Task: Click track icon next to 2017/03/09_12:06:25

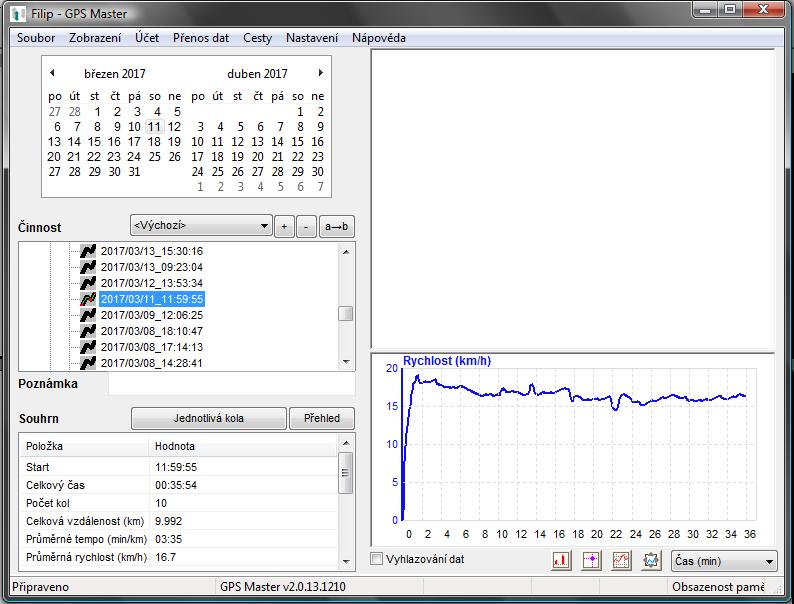Action: (88, 315)
